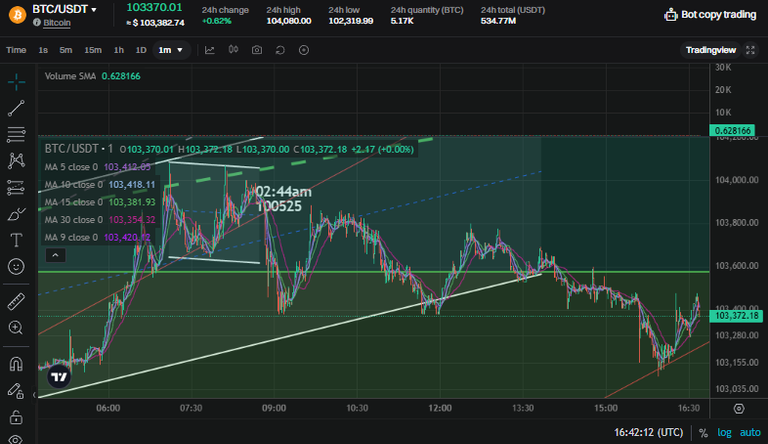Expand the chart to fullscreen

pos(750,50)
